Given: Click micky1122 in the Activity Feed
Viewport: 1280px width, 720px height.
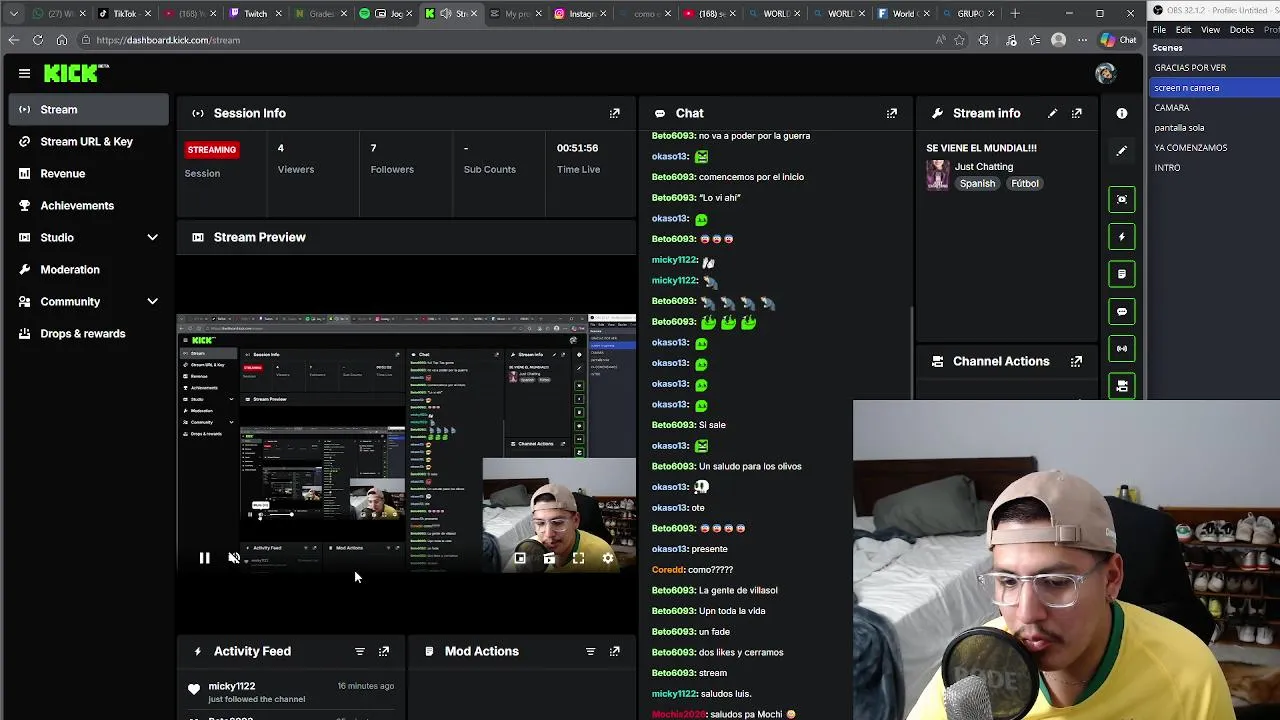Looking at the screenshot, I should point(232,686).
